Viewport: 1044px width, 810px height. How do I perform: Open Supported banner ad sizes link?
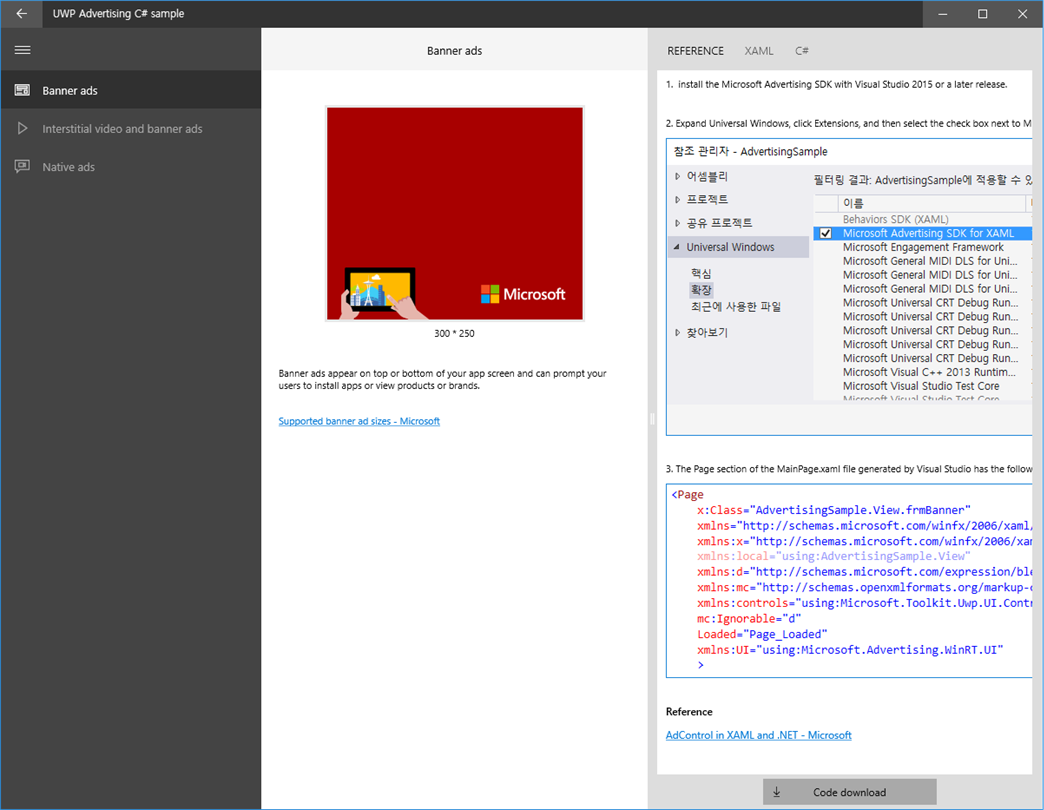[x=359, y=421]
